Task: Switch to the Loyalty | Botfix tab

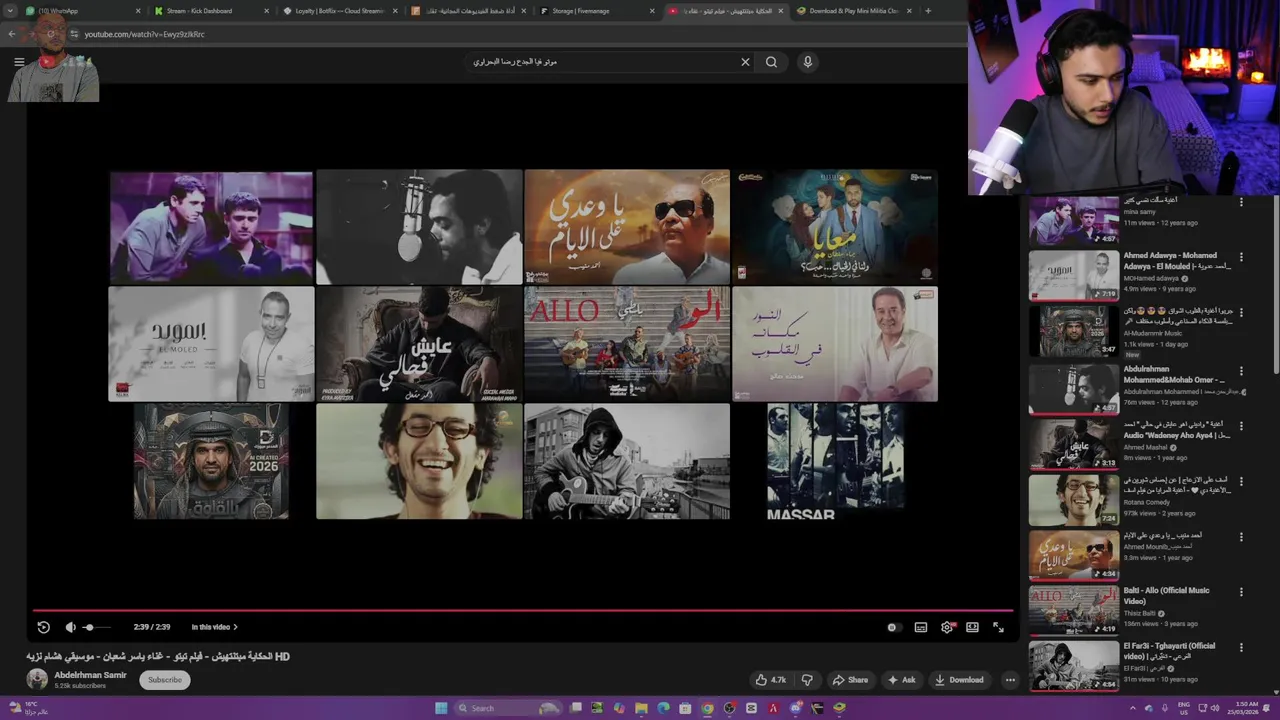Action: (340, 11)
